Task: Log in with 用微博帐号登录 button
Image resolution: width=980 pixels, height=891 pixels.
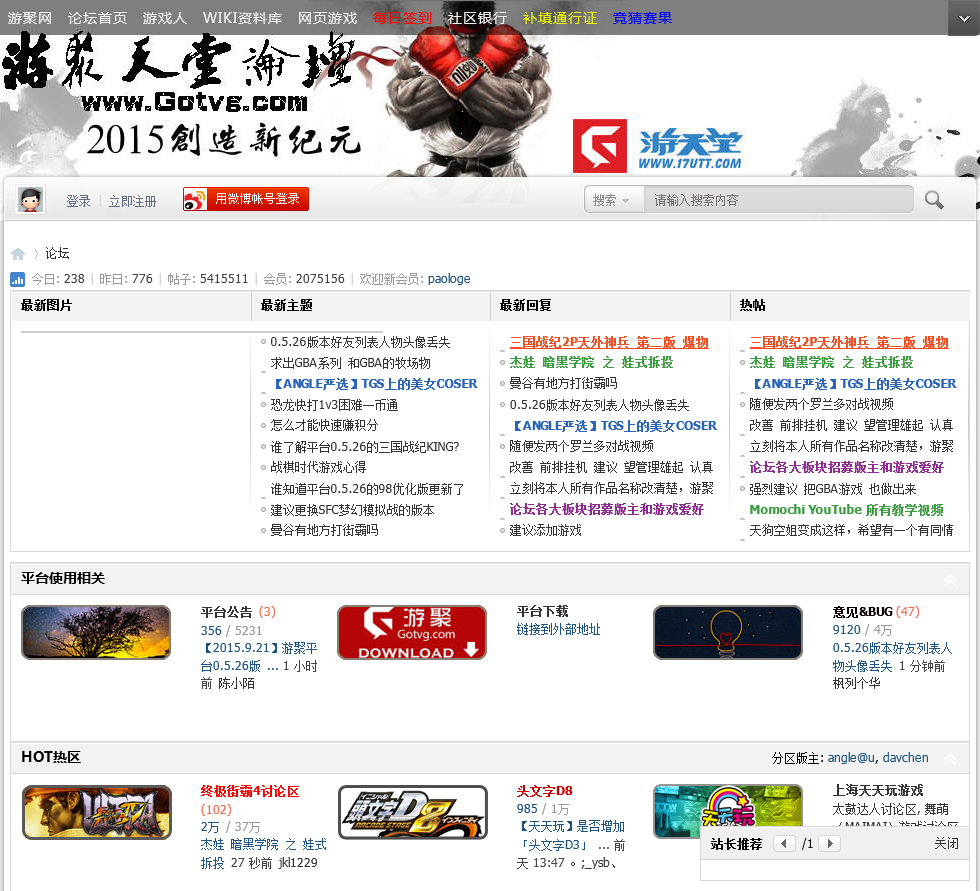Action: [x=246, y=199]
